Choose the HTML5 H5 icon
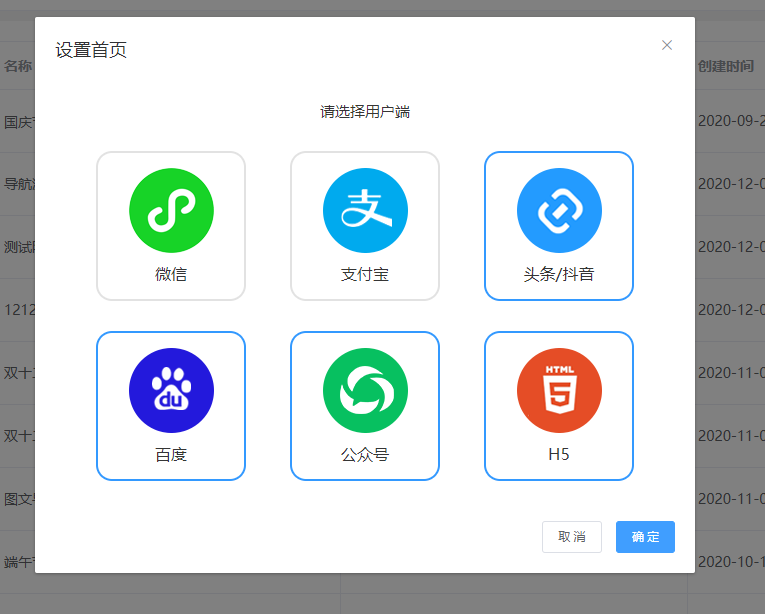This screenshot has width=765, height=614. [559, 390]
